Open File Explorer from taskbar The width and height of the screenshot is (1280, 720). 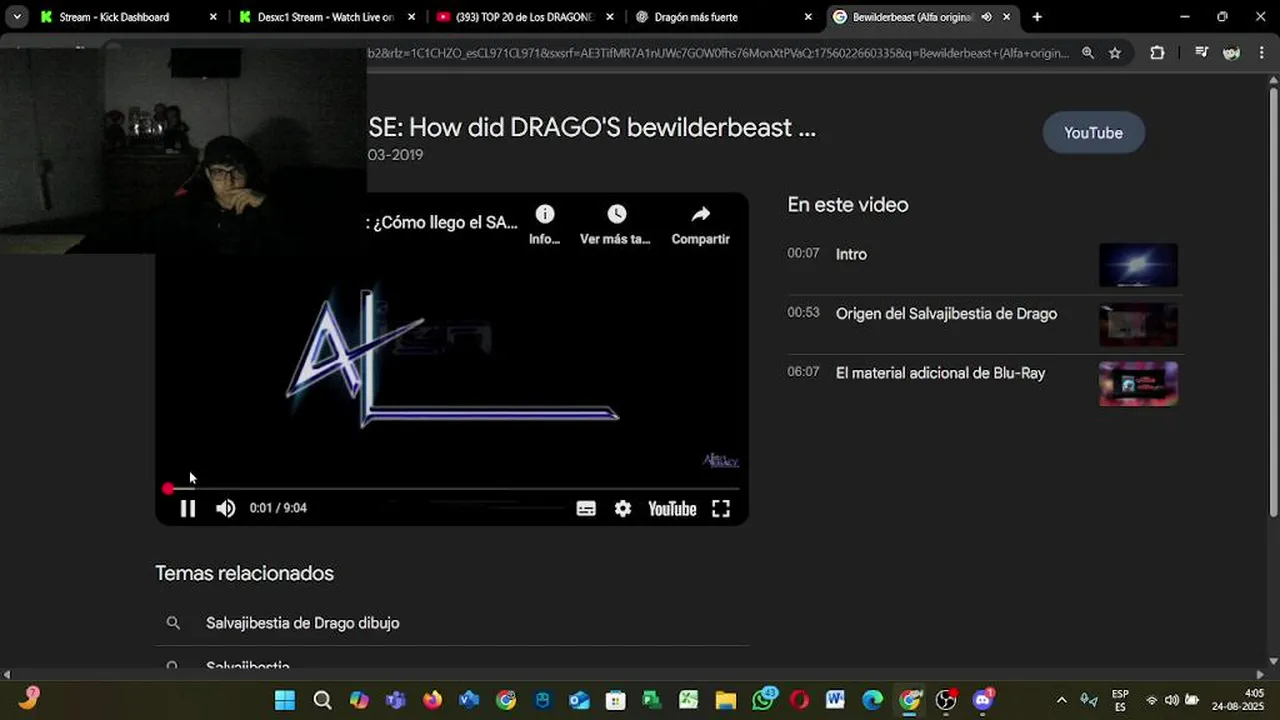coord(725,700)
